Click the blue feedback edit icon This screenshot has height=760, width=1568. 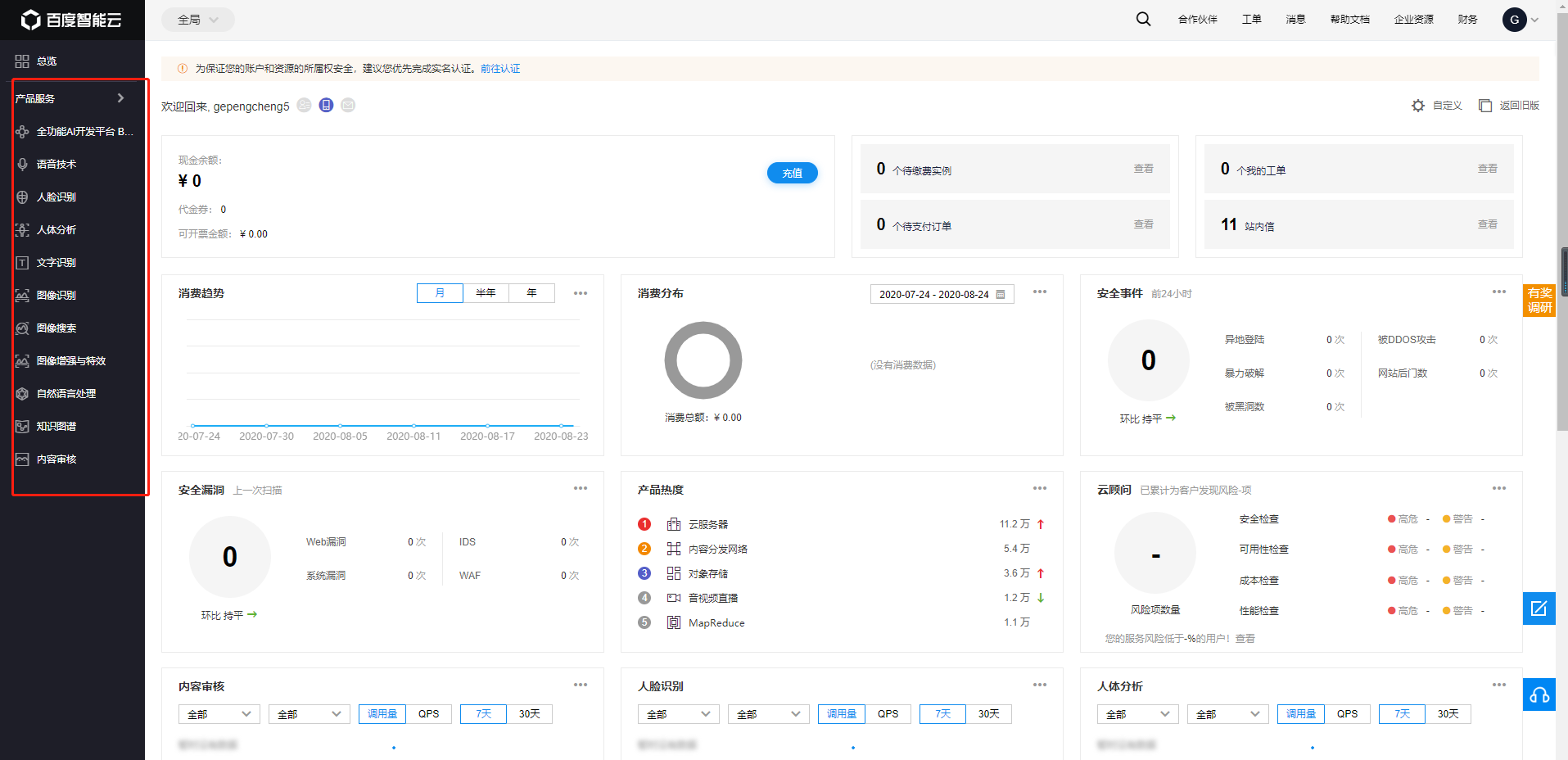coord(1539,608)
